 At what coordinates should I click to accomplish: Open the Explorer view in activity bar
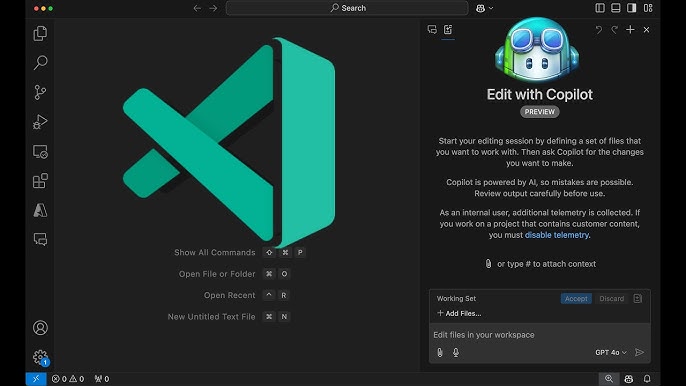point(40,33)
